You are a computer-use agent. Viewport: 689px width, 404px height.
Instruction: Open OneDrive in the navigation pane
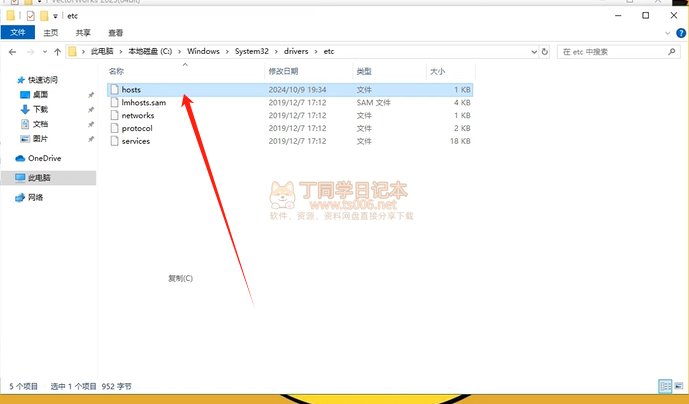[x=44, y=158]
